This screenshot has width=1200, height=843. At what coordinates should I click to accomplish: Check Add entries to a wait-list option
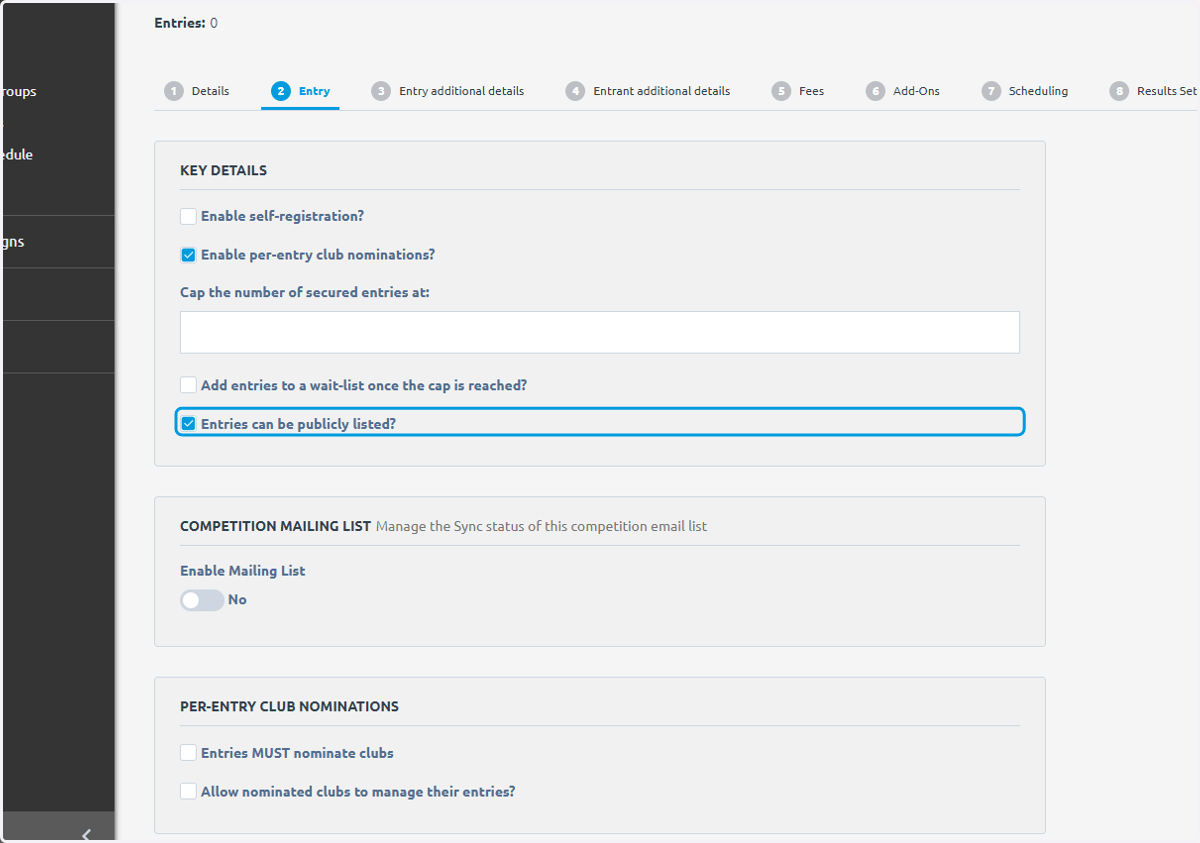point(188,385)
